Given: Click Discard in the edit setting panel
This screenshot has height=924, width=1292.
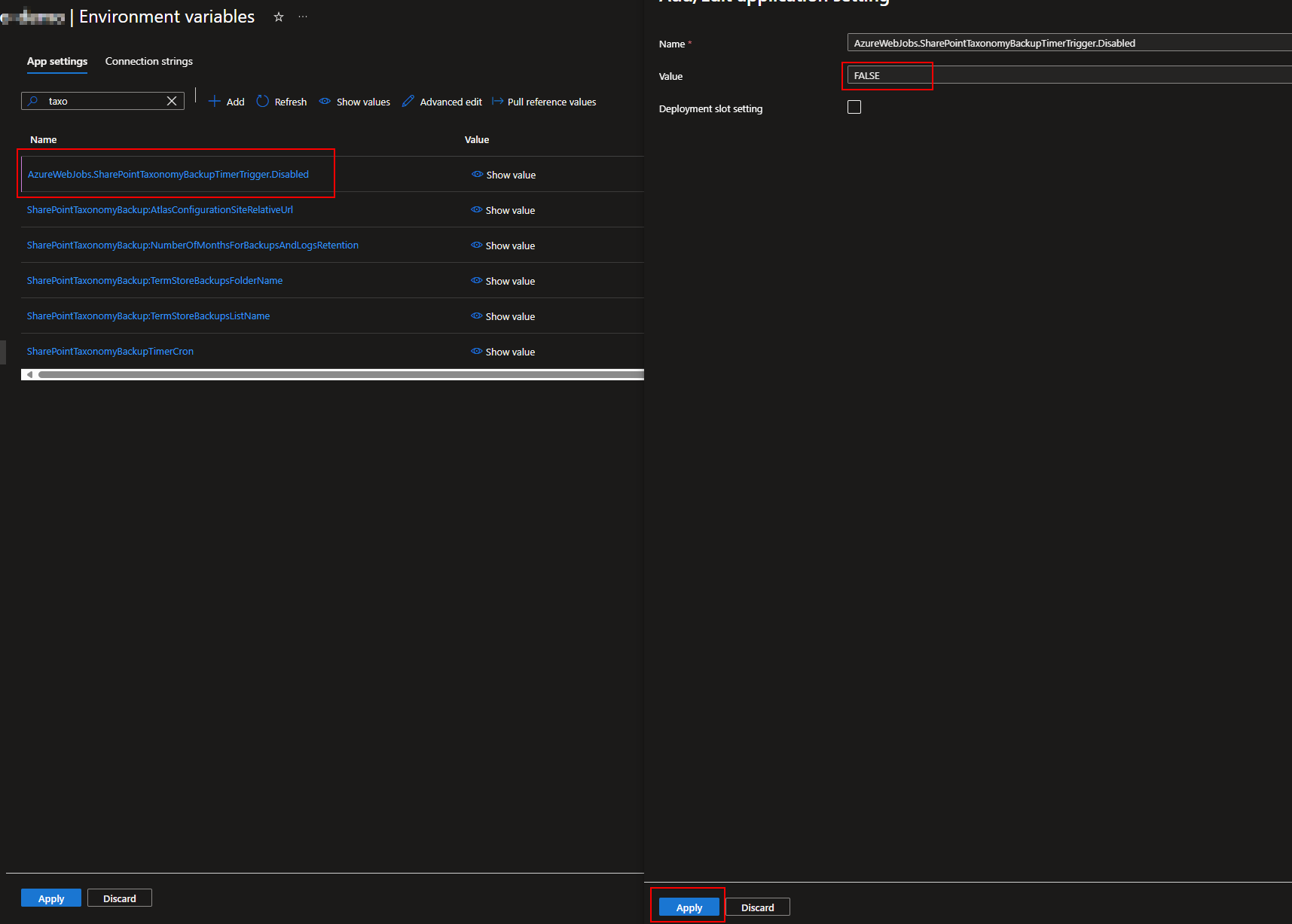Looking at the screenshot, I should [x=758, y=907].
